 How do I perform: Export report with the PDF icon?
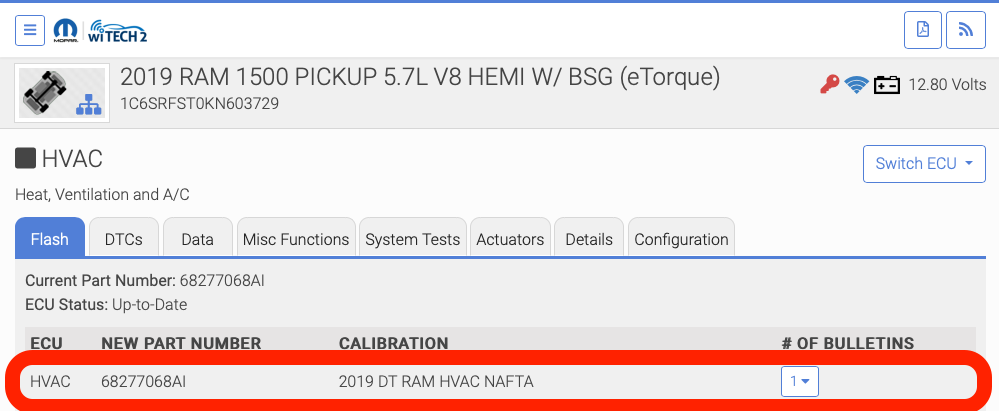(x=922, y=30)
